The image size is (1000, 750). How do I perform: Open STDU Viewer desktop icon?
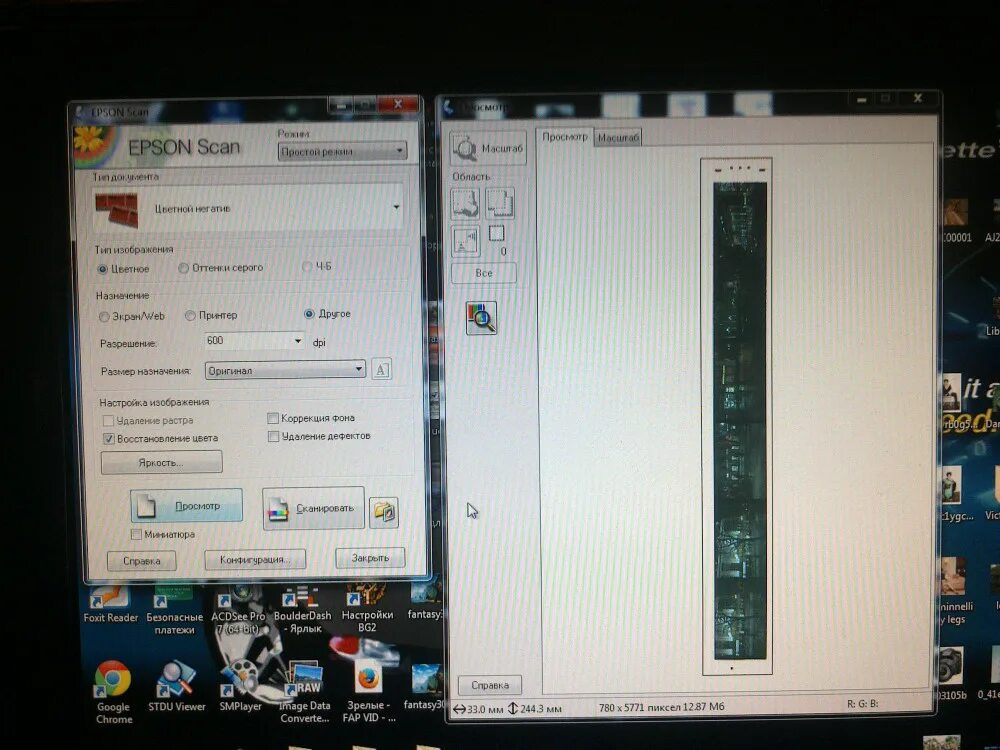coord(177,687)
